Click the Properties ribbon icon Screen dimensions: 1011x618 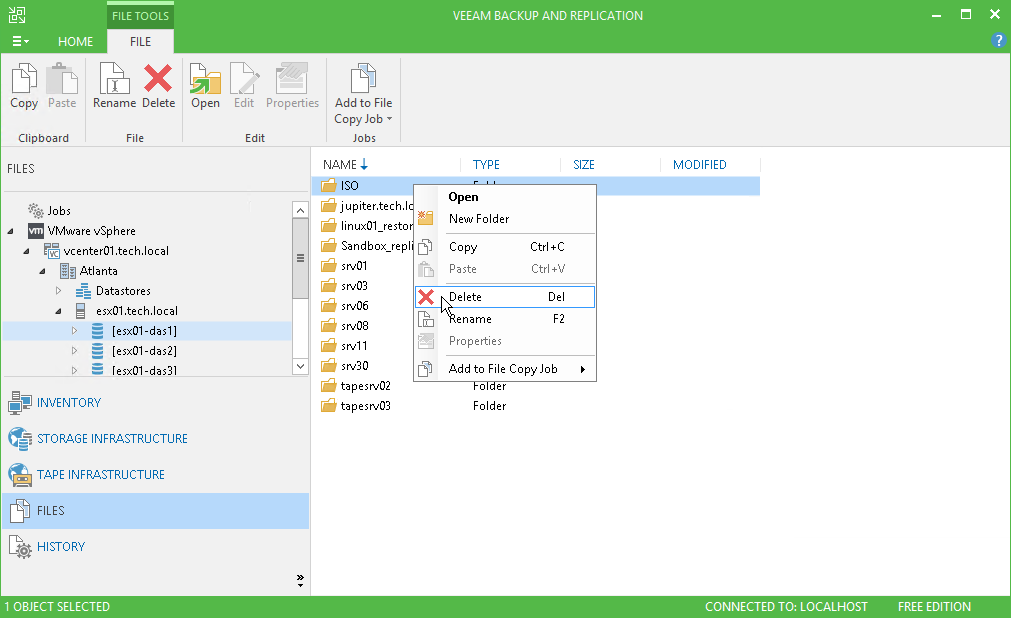(x=292, y=79)
